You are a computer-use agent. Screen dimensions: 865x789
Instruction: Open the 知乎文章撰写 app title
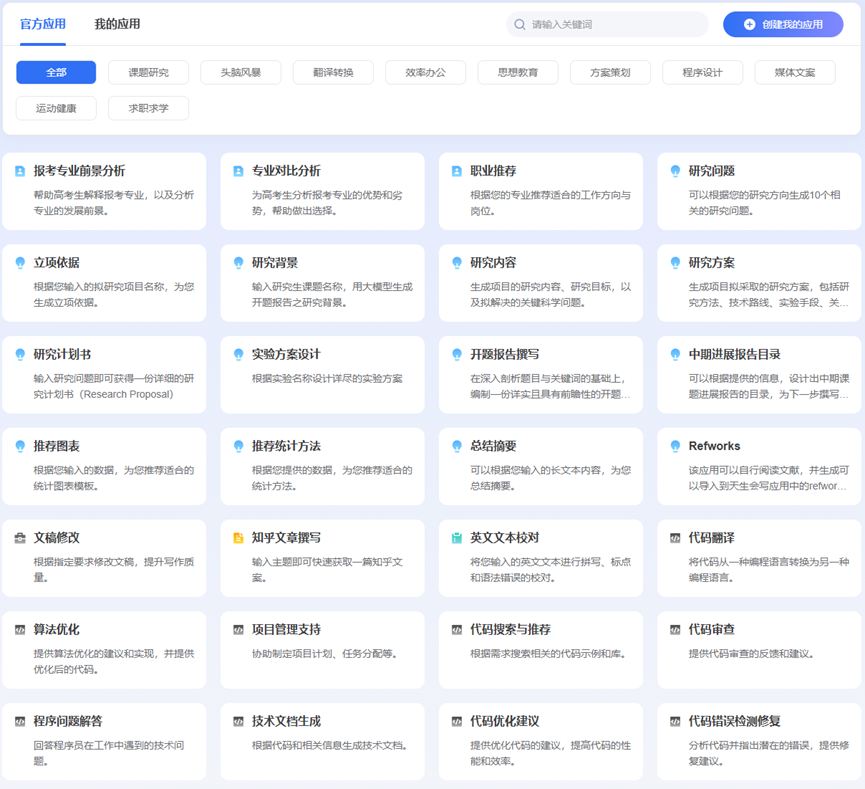286,538
